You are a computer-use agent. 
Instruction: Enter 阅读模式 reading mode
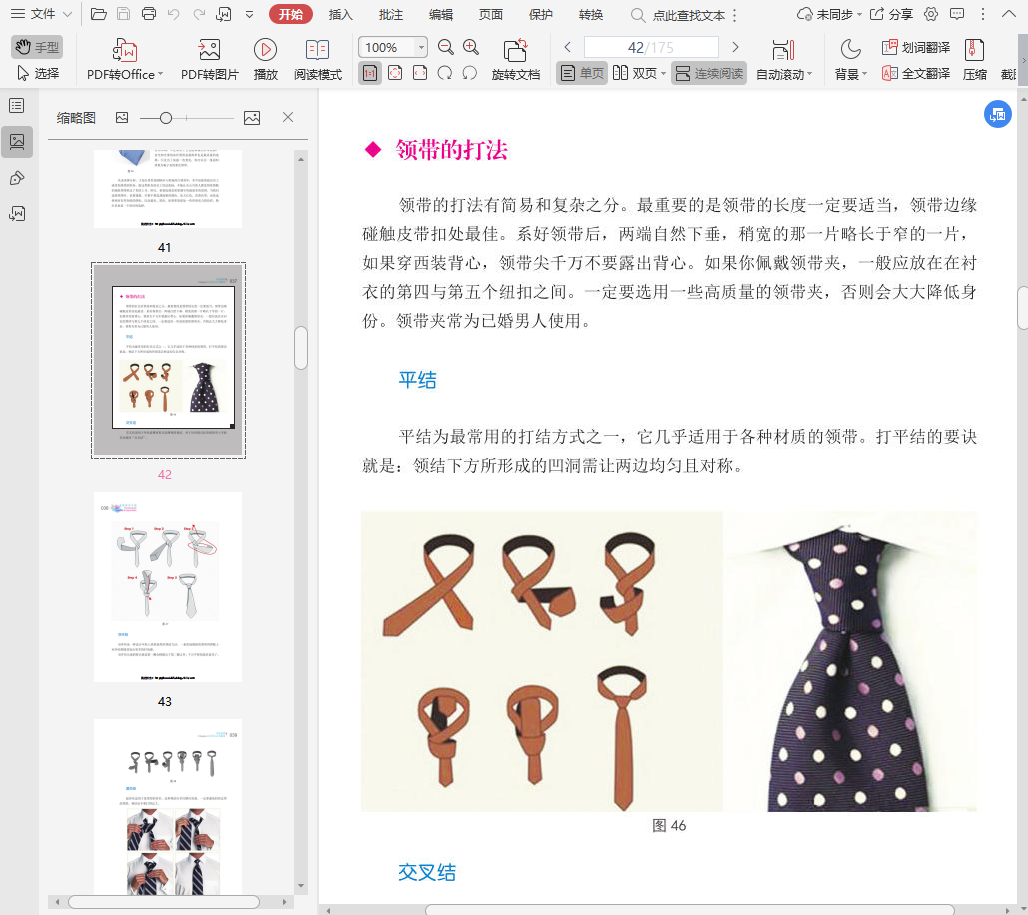317,50
